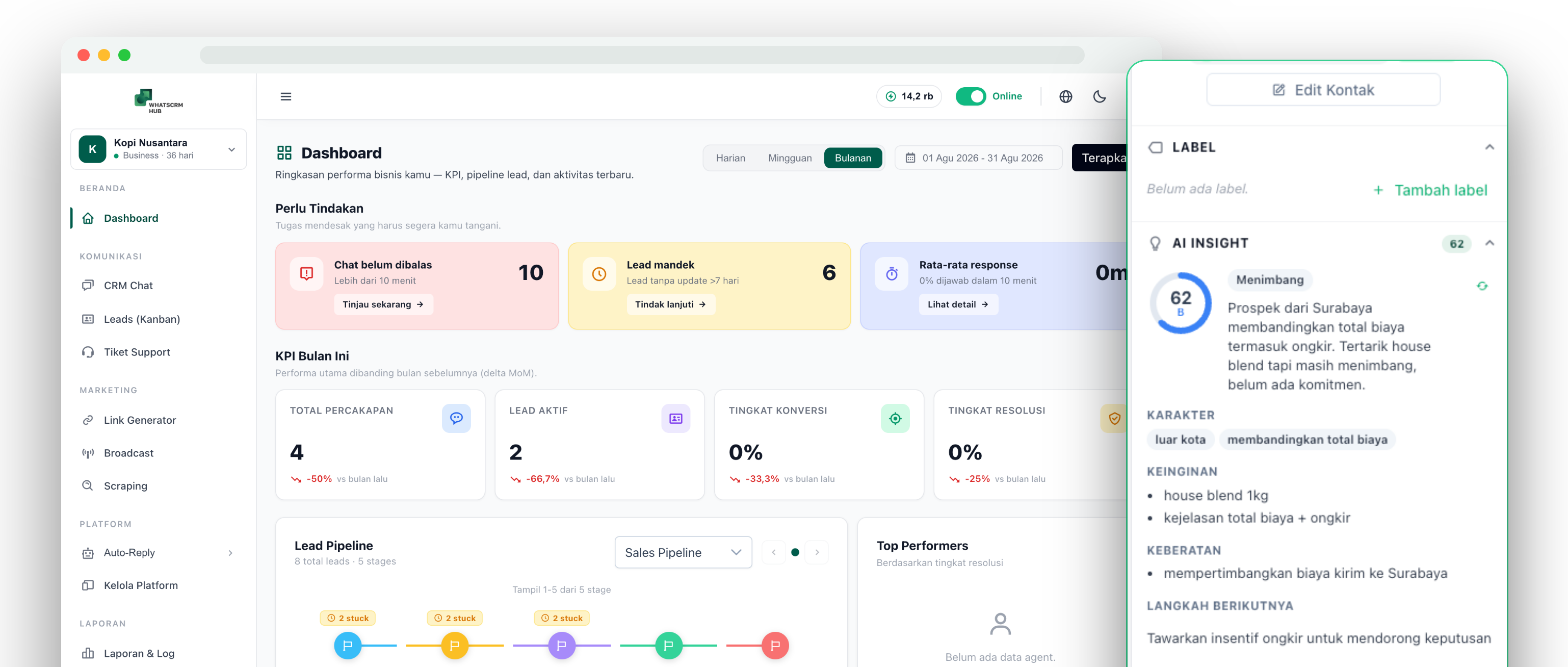This screenshot has width=1568, height=667.
Task: Click the 62 badge in AI Insight header
Action: pyautogui.click(x=1456, y=244)
